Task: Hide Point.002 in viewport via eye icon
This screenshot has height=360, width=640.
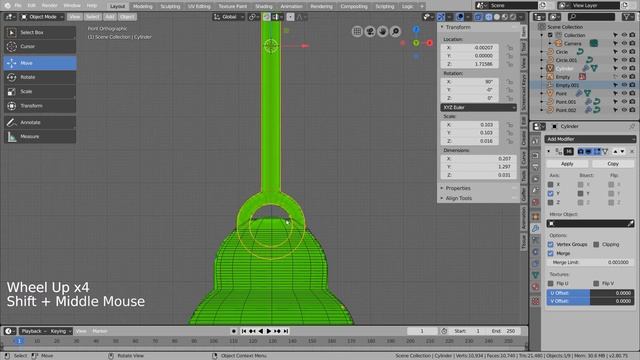Action: (x=624, y=110)
